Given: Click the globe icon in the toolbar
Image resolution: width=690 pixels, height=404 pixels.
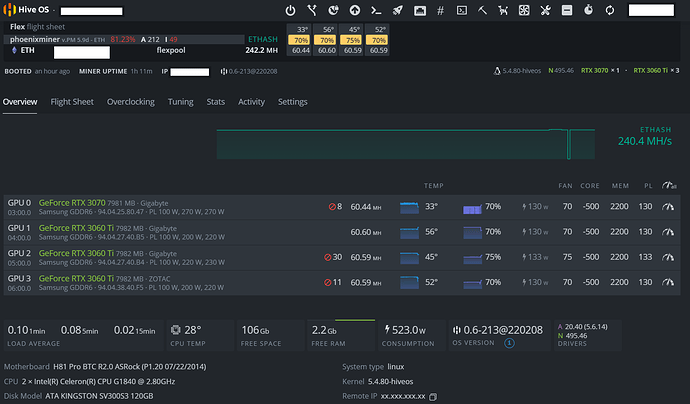Looking at the screenshot, I should [334, 10].
